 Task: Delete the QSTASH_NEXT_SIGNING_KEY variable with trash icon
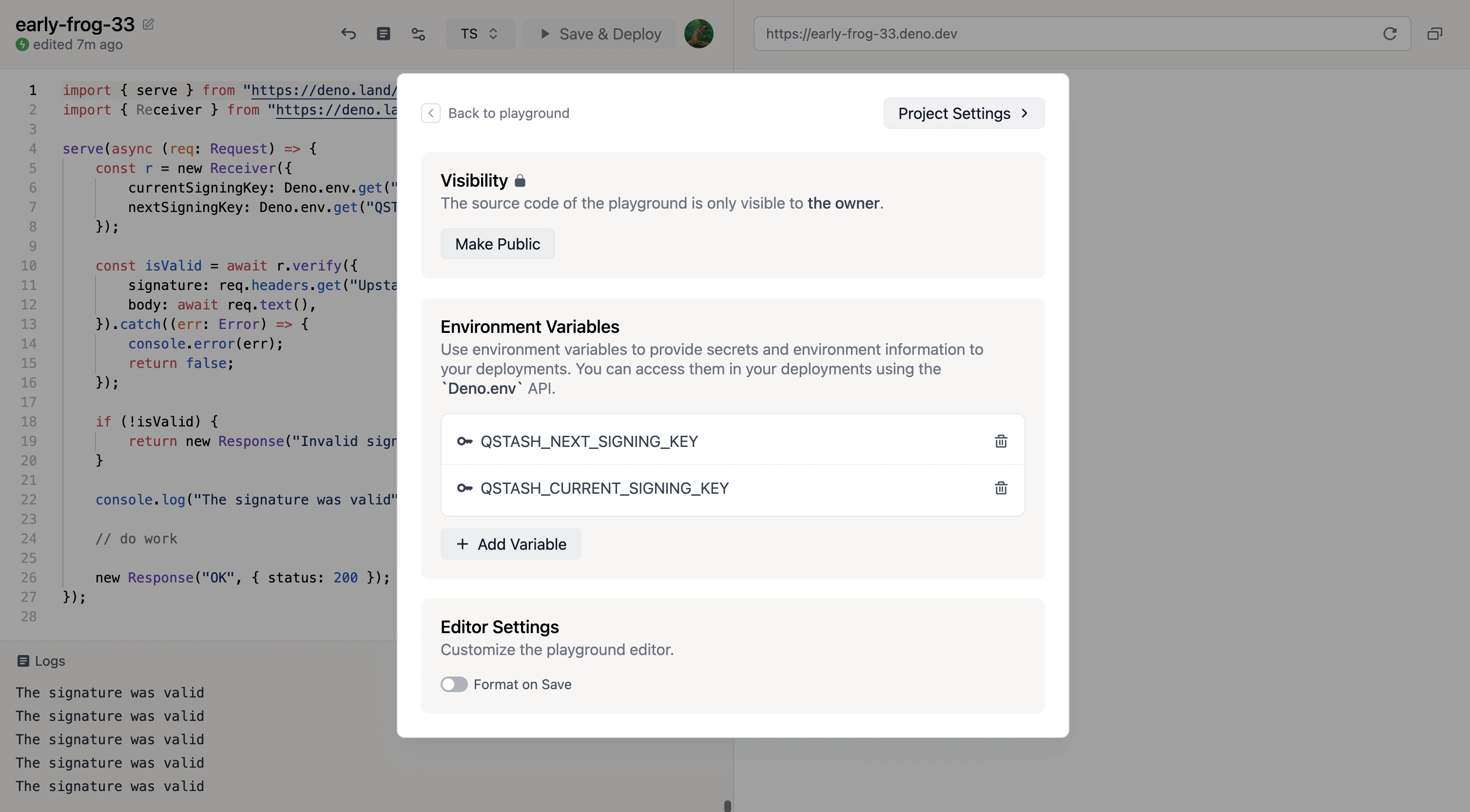1000,441
